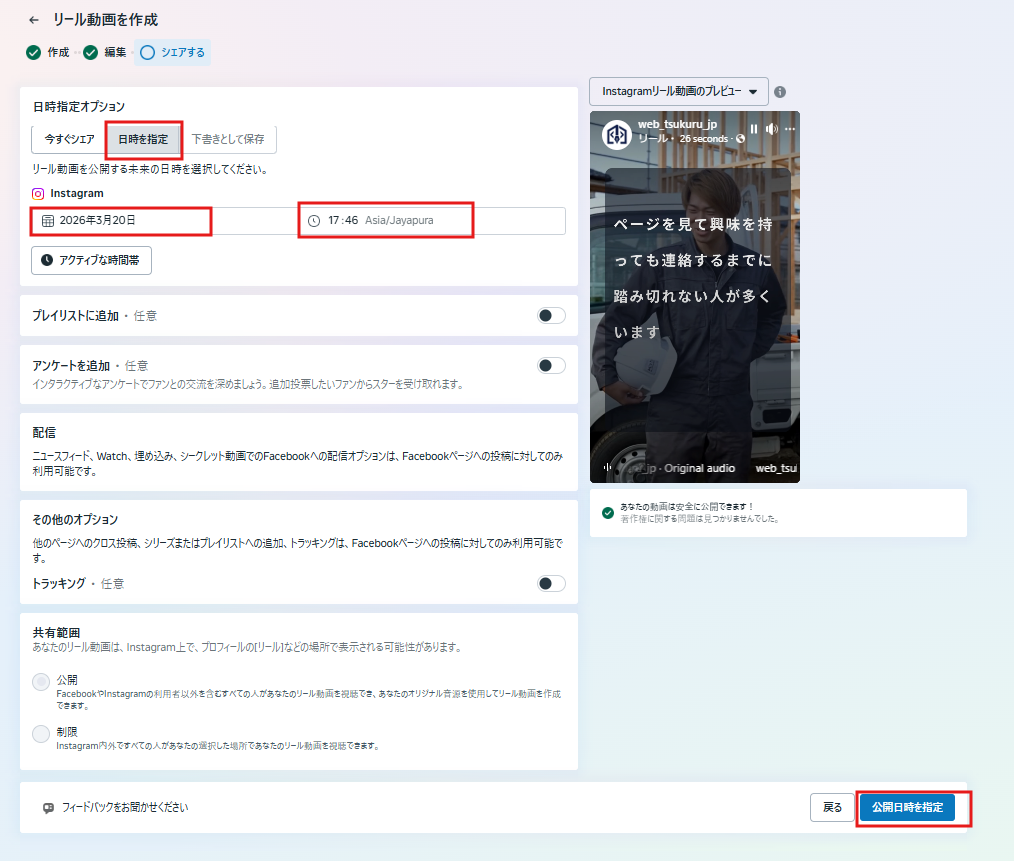This screenshot has width=1014, height=861.
Task: Select the 制限 radio button
Action: [x=41, y=734]
